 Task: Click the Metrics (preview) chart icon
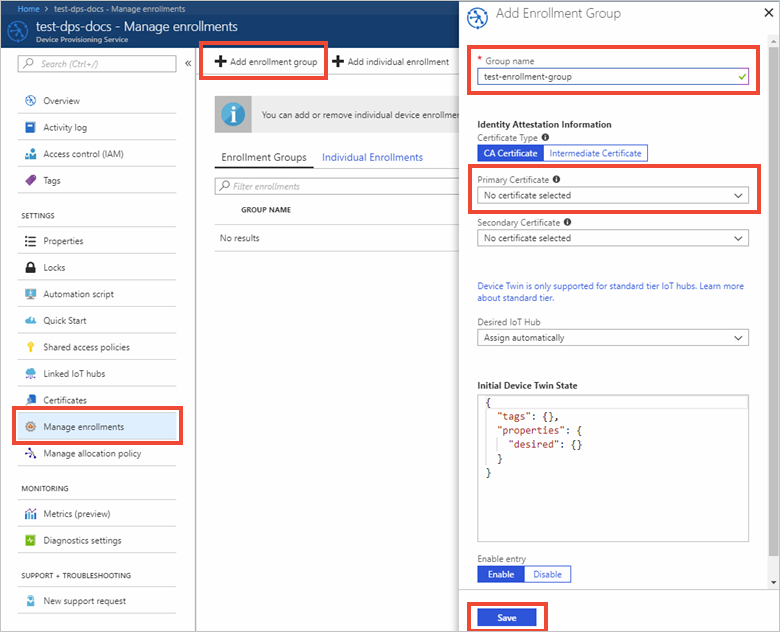pos(30,514)
